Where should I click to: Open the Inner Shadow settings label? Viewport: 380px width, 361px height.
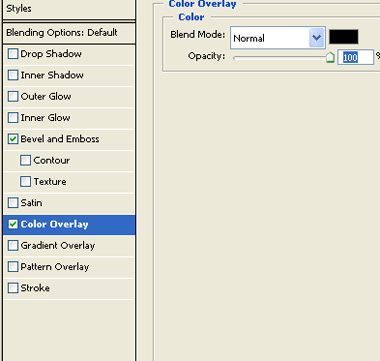tap(52, 75)
